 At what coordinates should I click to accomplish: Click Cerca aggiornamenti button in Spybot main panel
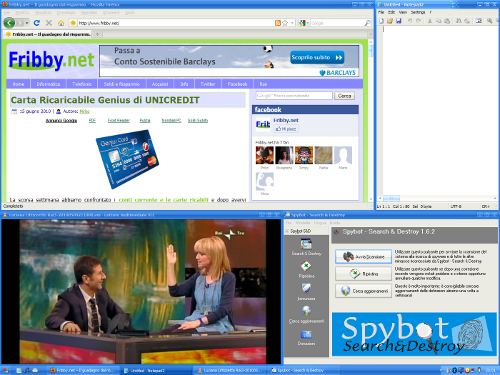[x=363, y=291]
